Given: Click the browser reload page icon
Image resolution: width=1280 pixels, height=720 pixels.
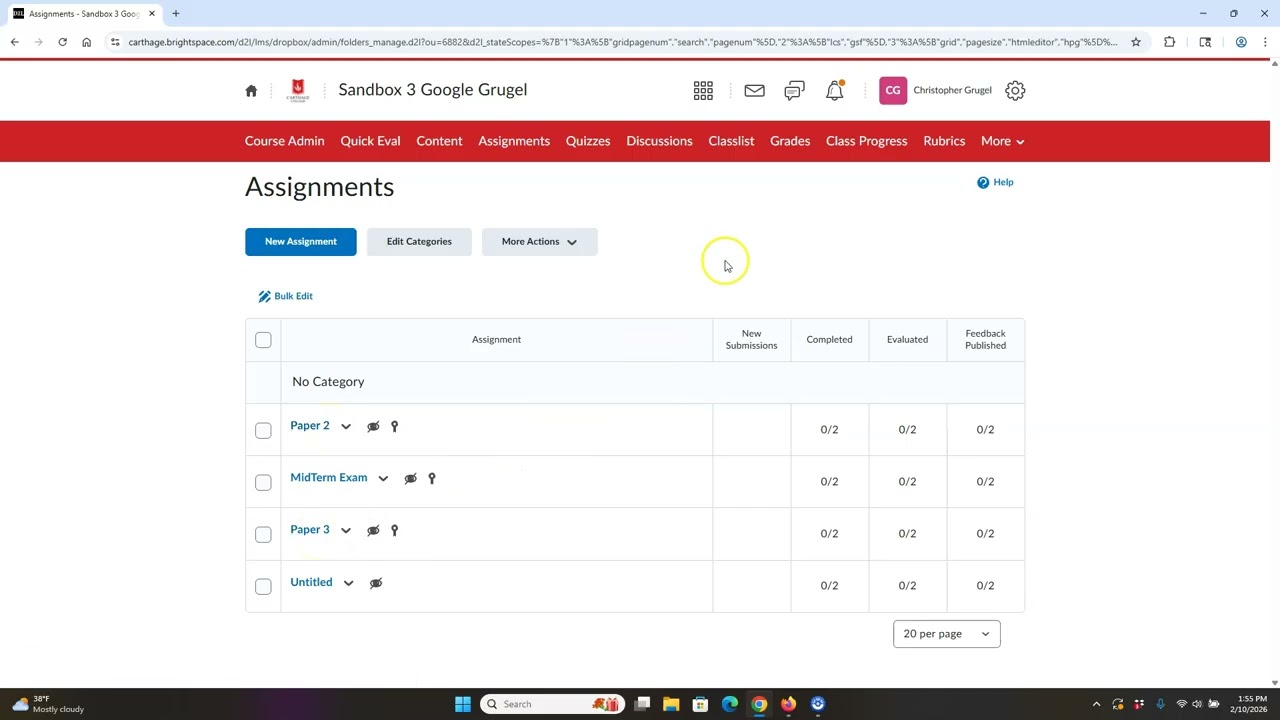Looking at the screenshot, I should pos(62,42).
